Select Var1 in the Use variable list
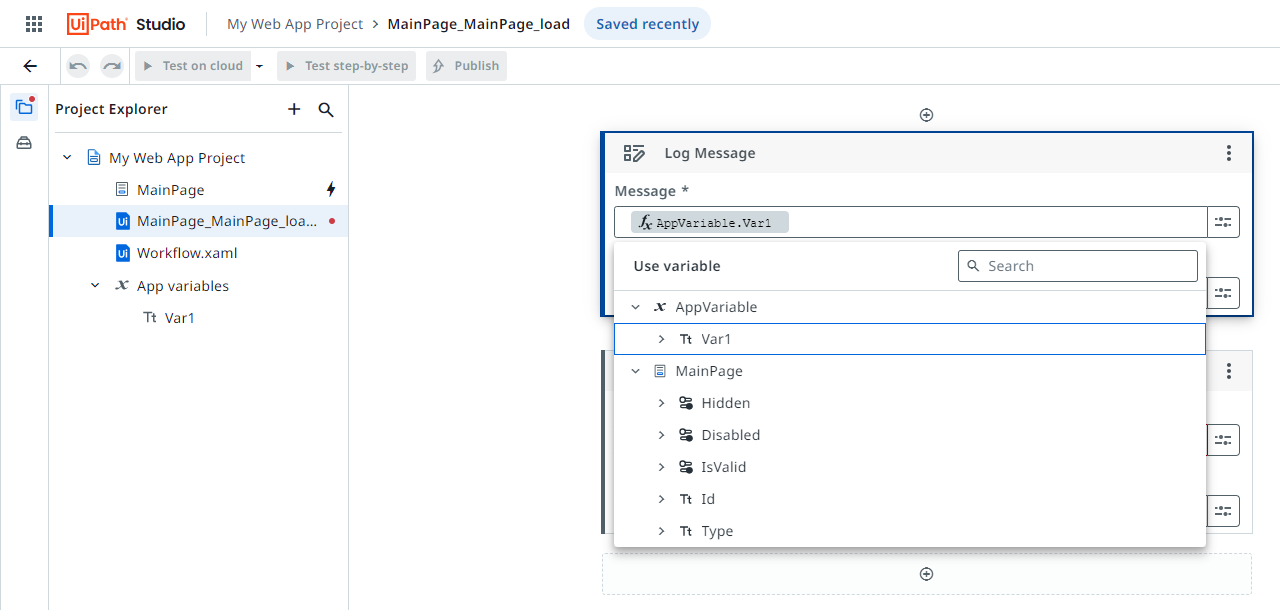This screenshot has width=1280, height=610. pyautogui.click(x=716, y=339)
